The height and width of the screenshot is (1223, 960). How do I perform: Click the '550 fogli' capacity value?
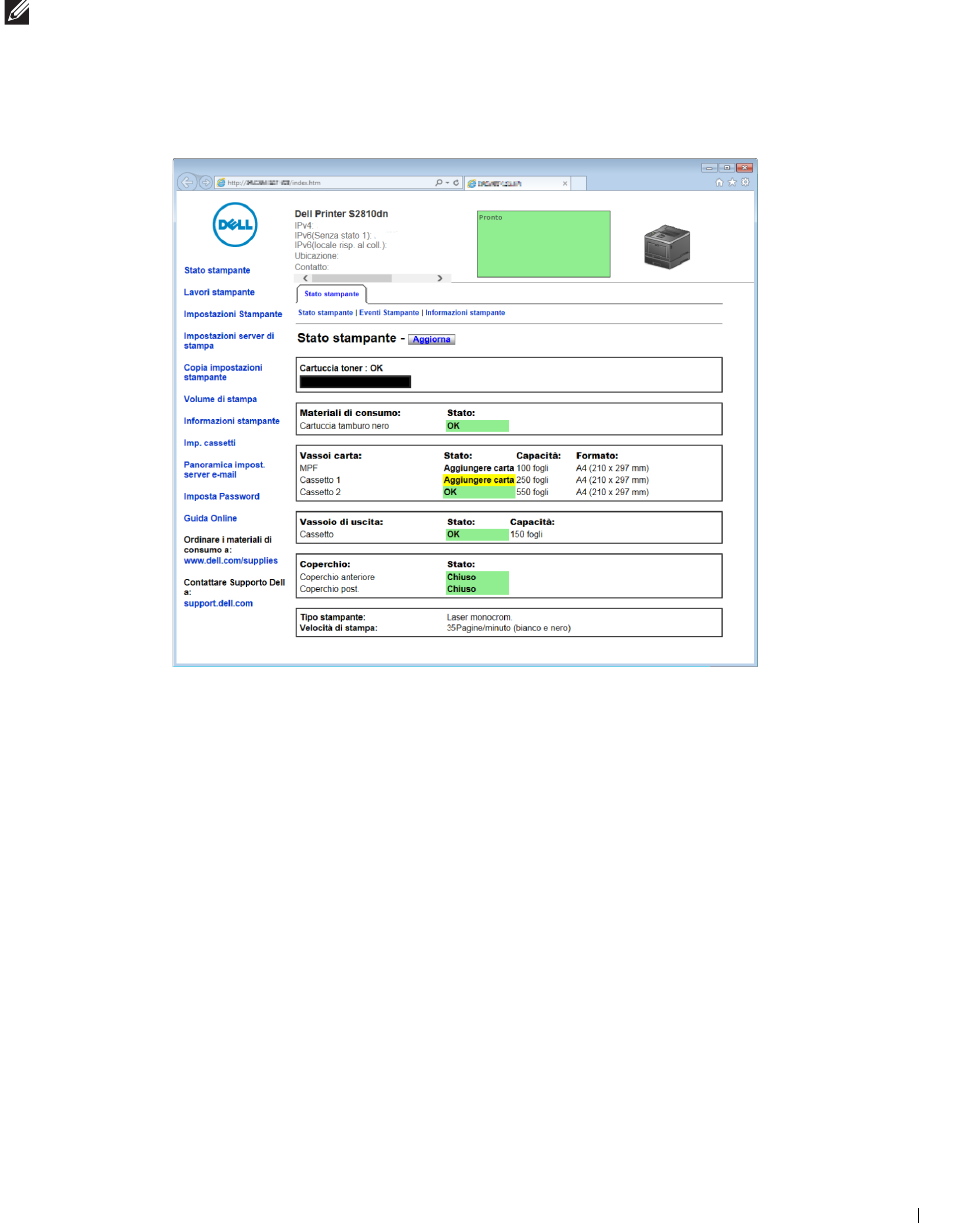[532, 492]
